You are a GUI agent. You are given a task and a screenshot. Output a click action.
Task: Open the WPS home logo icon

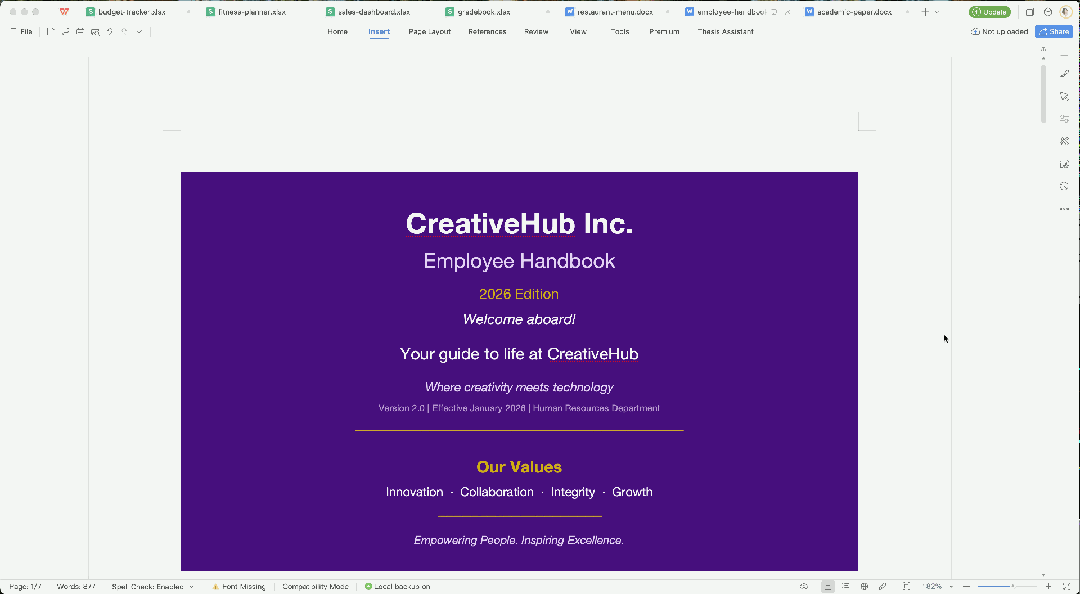coord(64,12)
